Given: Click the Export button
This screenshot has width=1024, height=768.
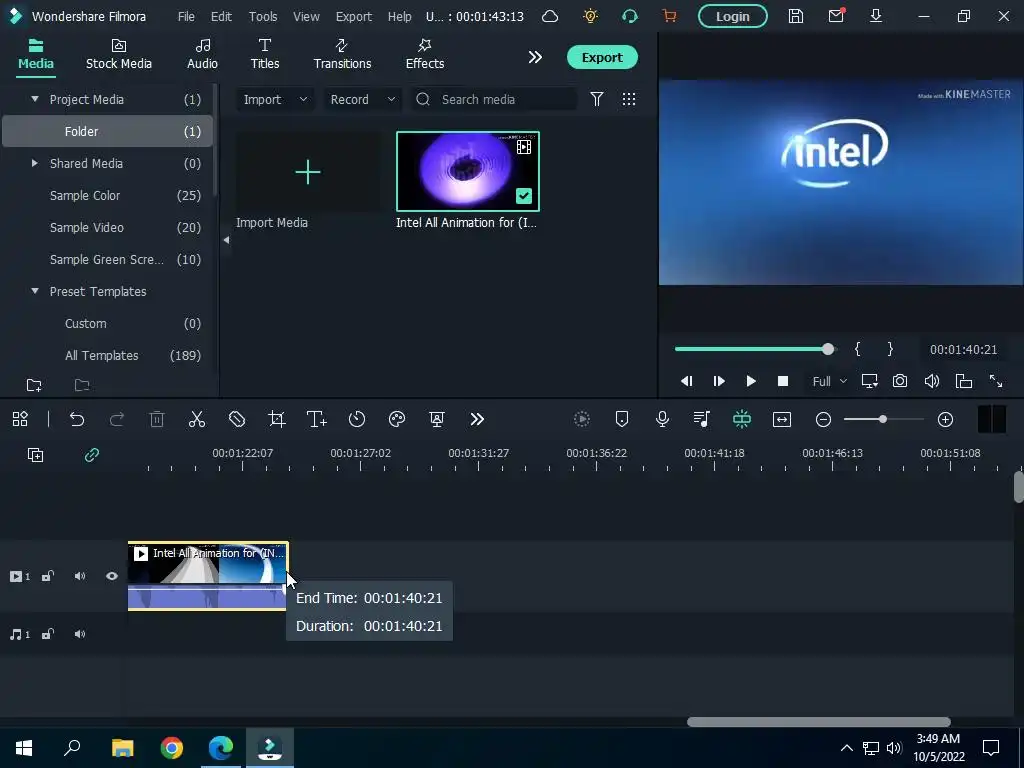Looking at the screenshot, I should click(602, 57).
